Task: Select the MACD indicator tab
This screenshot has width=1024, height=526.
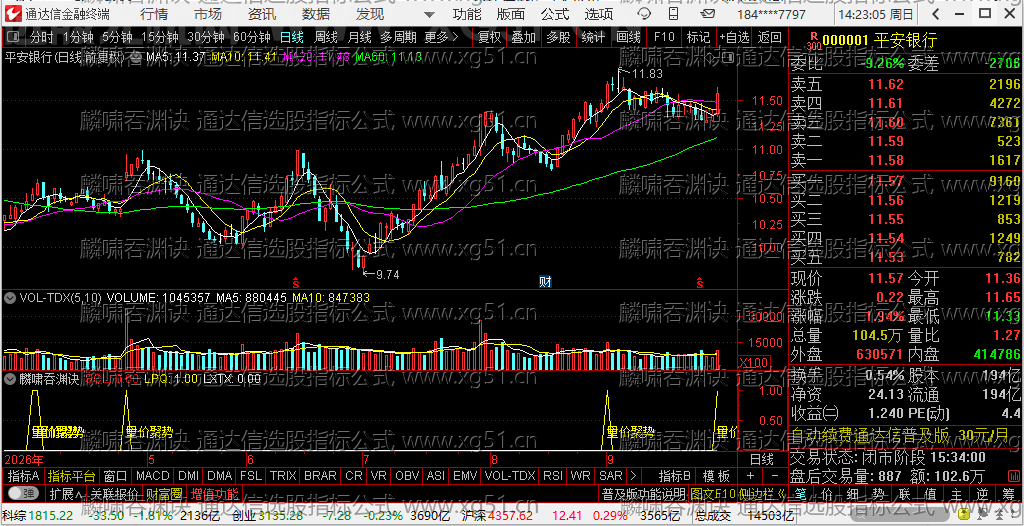Action: [x=152, y=475]
